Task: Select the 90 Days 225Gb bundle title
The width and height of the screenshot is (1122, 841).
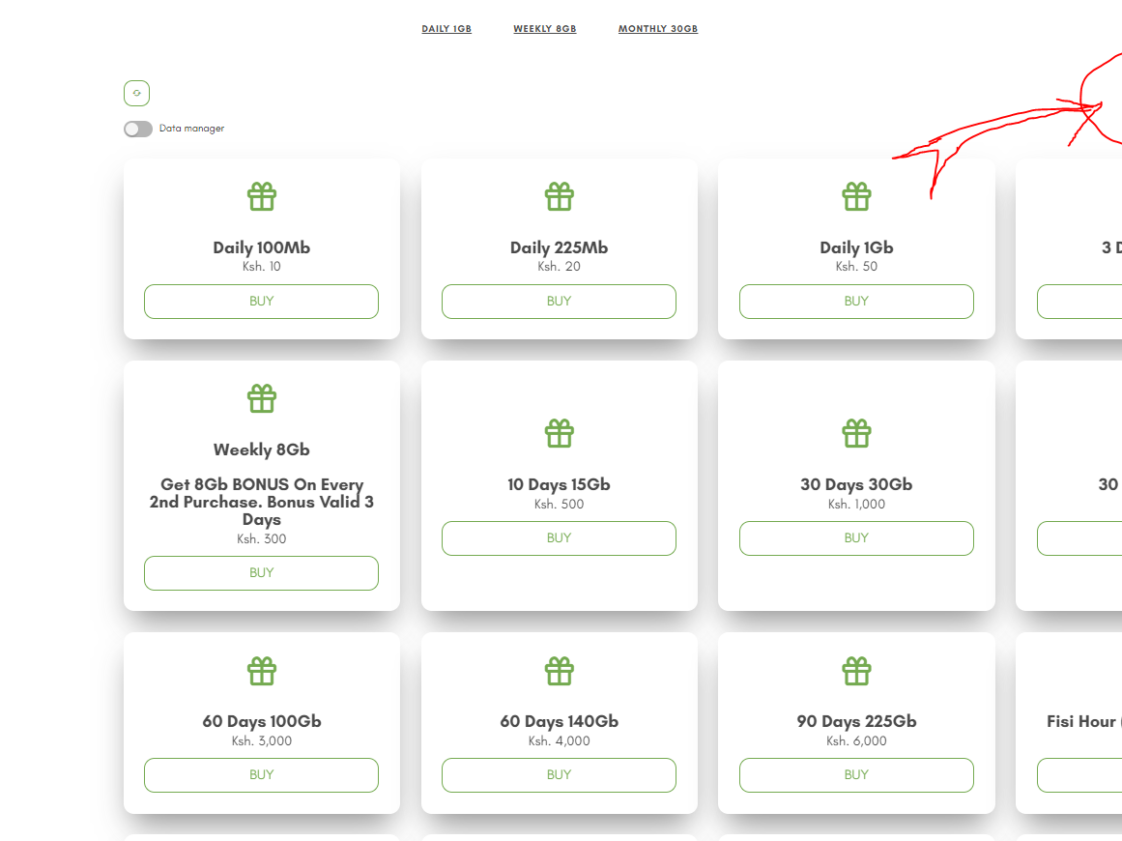Action: click(856, 721)
